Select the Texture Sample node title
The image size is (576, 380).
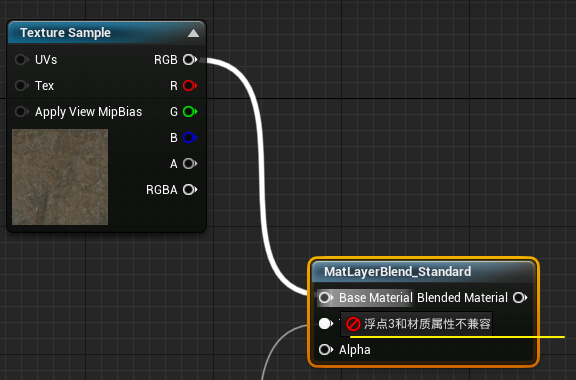[65, 33]
